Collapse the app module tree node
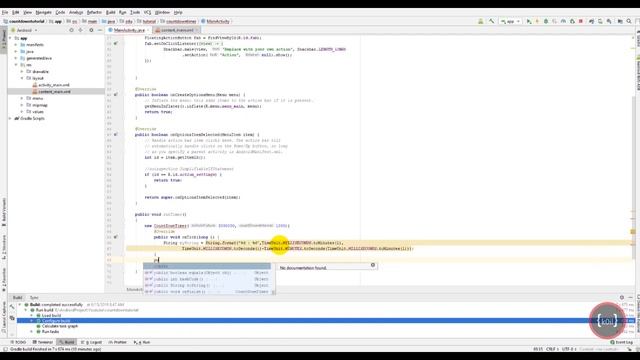This screenshot has width=640, height=360. pyautogui.click(x=11, y=38)
